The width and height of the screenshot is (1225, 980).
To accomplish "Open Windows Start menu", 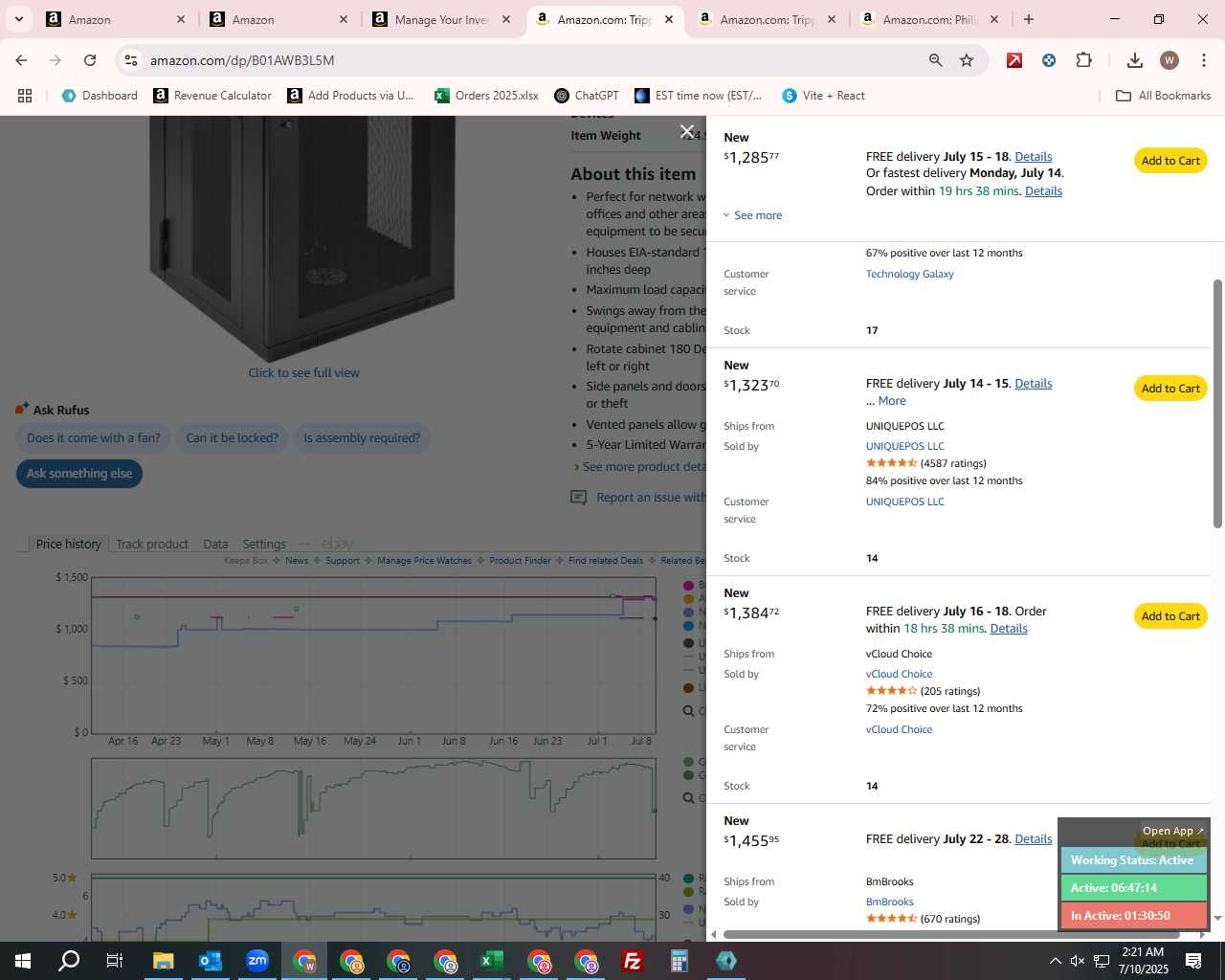I will coord(23,961).
